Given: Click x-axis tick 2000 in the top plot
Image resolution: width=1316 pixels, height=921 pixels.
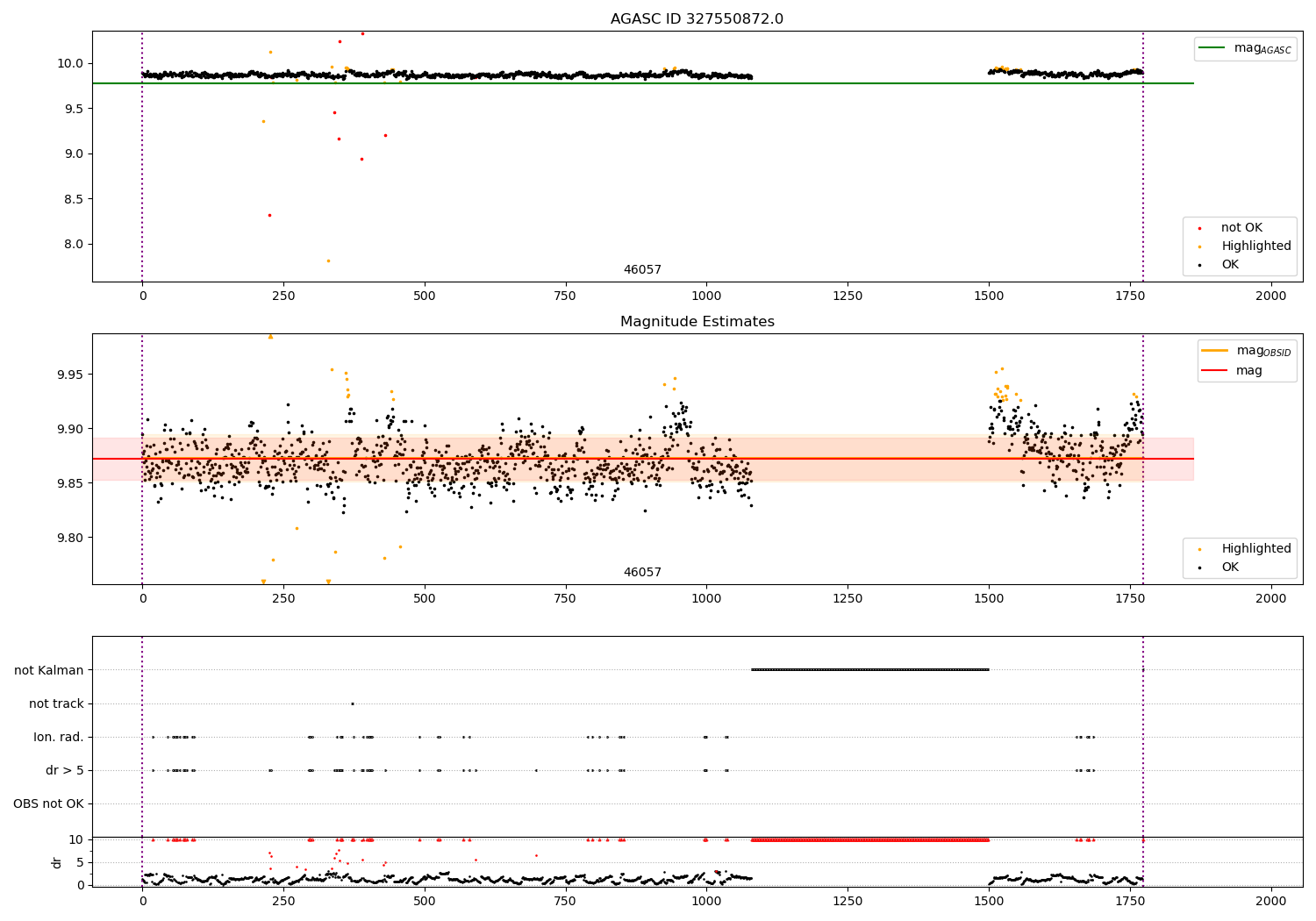Looking at the screenshot, I should click(x=1271, y=296).
